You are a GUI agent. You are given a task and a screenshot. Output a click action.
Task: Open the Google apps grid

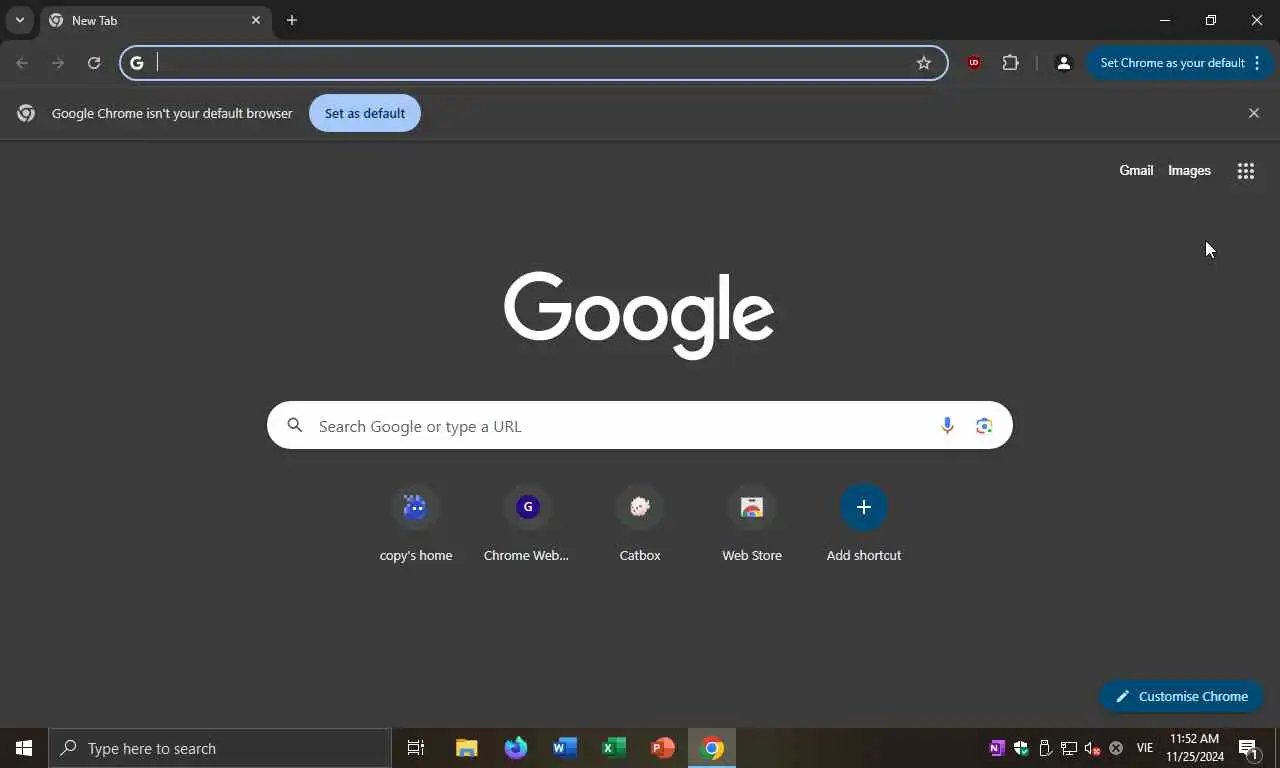1246,171
